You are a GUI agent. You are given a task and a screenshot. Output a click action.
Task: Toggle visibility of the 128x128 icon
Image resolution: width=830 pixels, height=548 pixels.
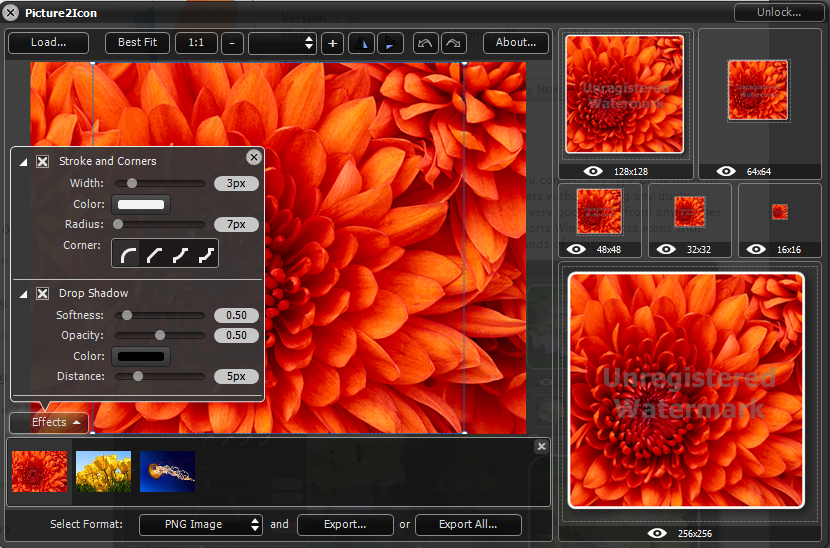[593, 171]
